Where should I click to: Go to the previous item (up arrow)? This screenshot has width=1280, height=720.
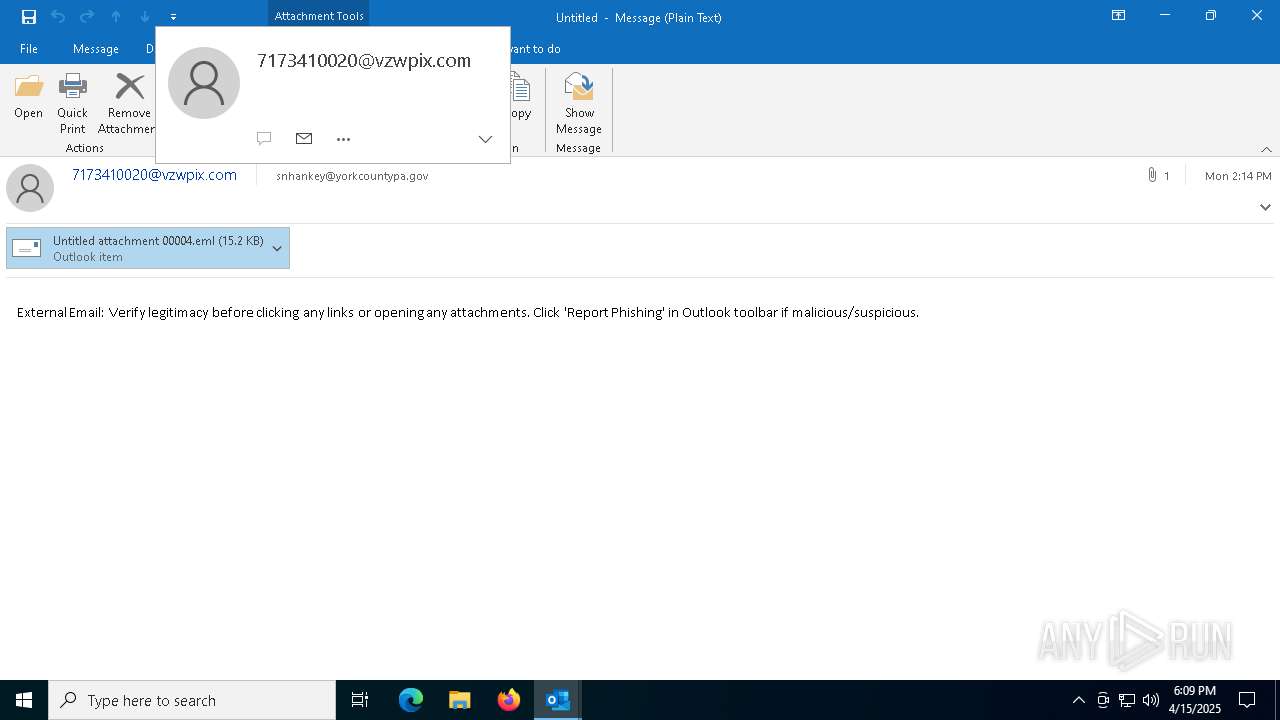click(116, 17)
